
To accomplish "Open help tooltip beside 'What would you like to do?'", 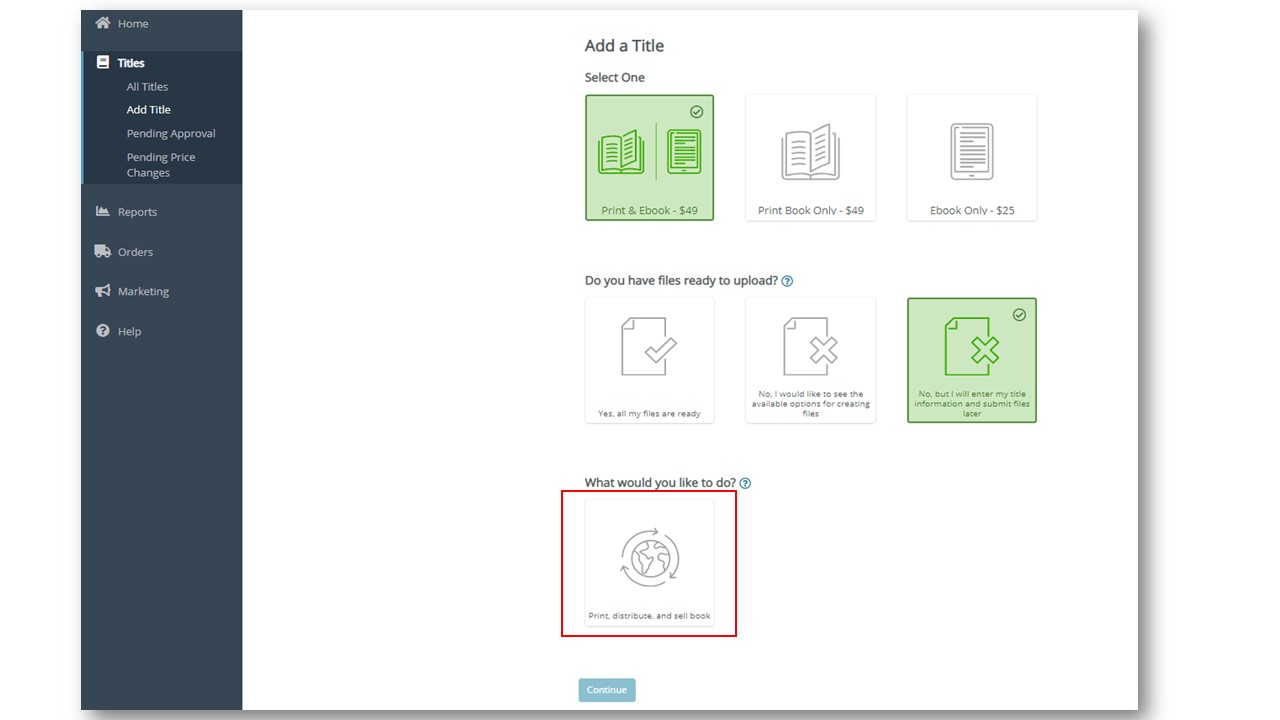I will point(745,483).
